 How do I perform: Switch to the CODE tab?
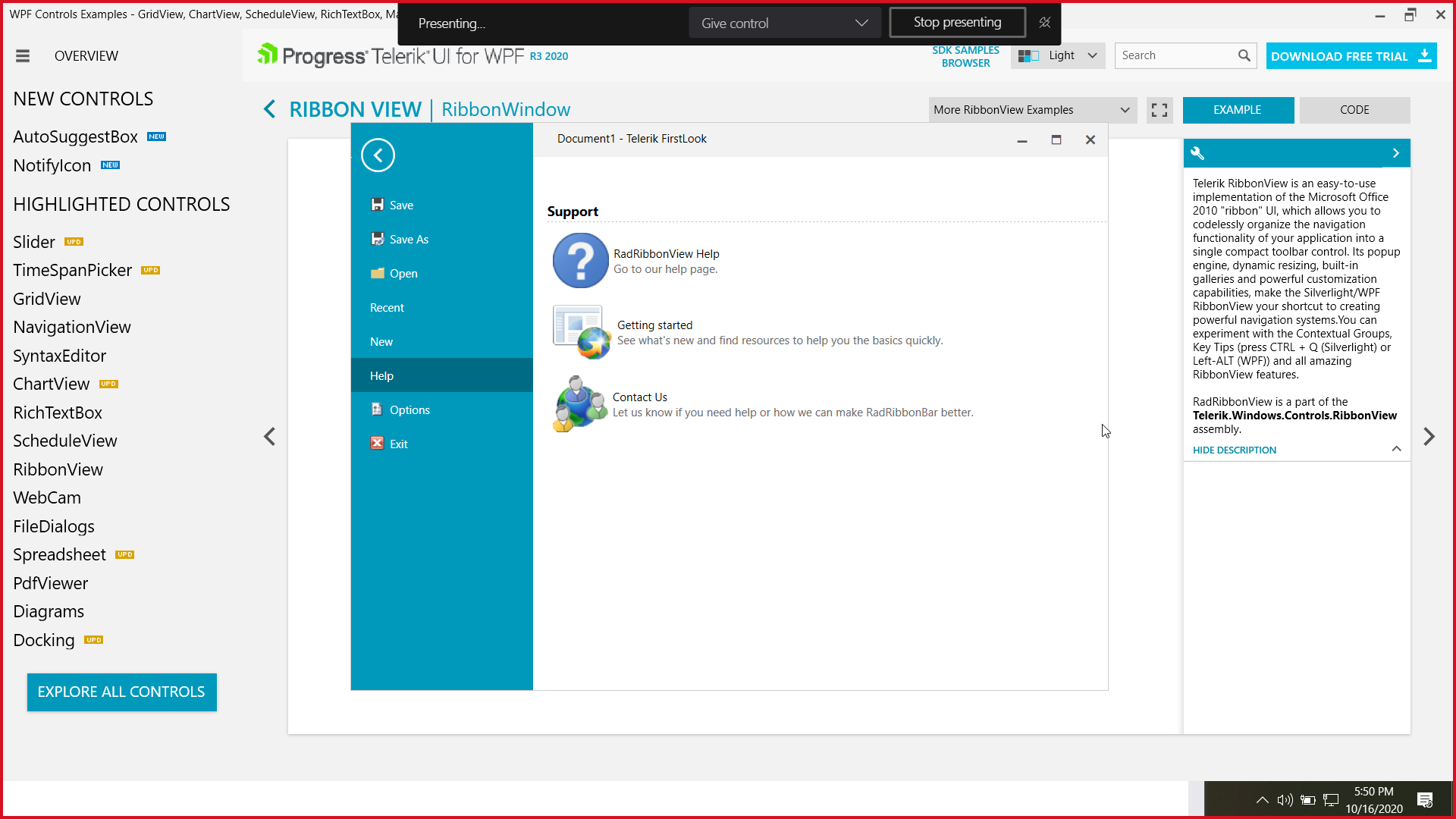click(1354, 110)
